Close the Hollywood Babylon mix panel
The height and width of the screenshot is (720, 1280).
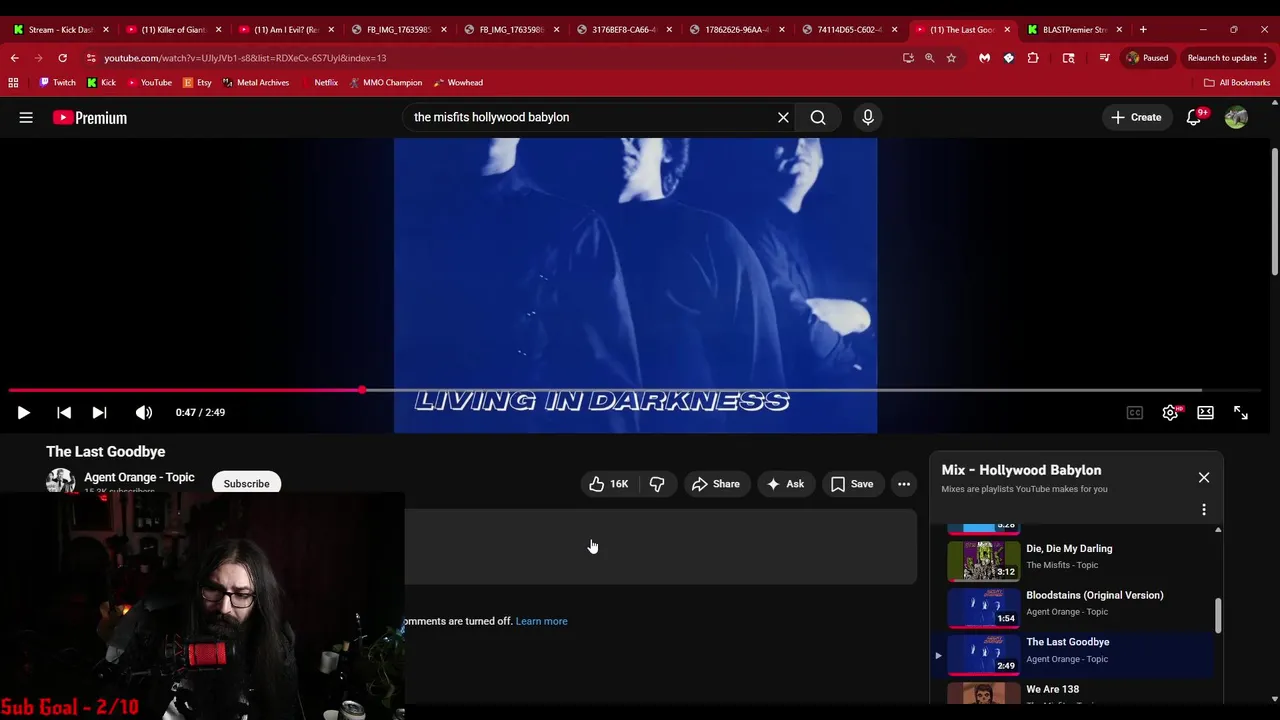(x=1204, y=478)
